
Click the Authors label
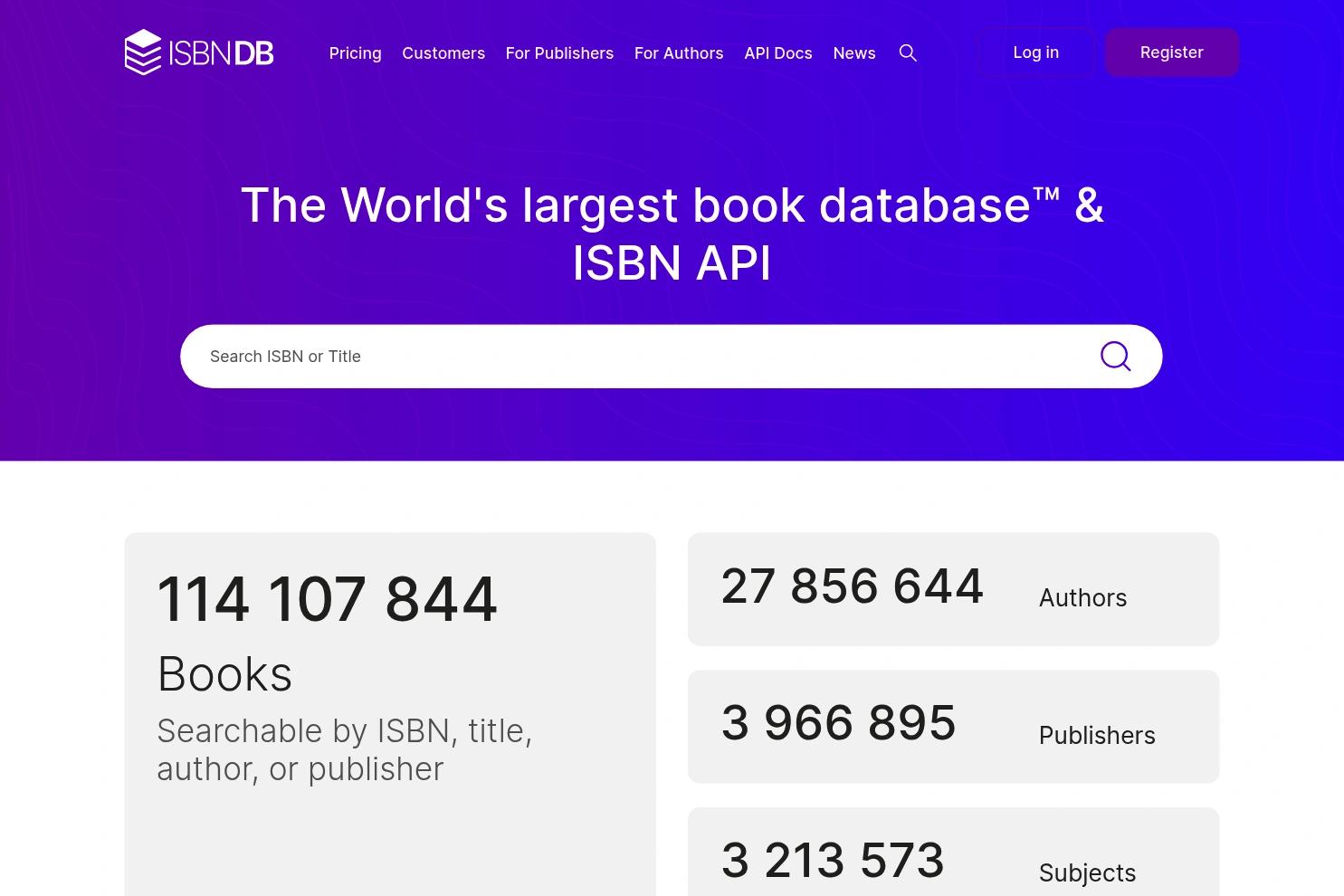1082,598
